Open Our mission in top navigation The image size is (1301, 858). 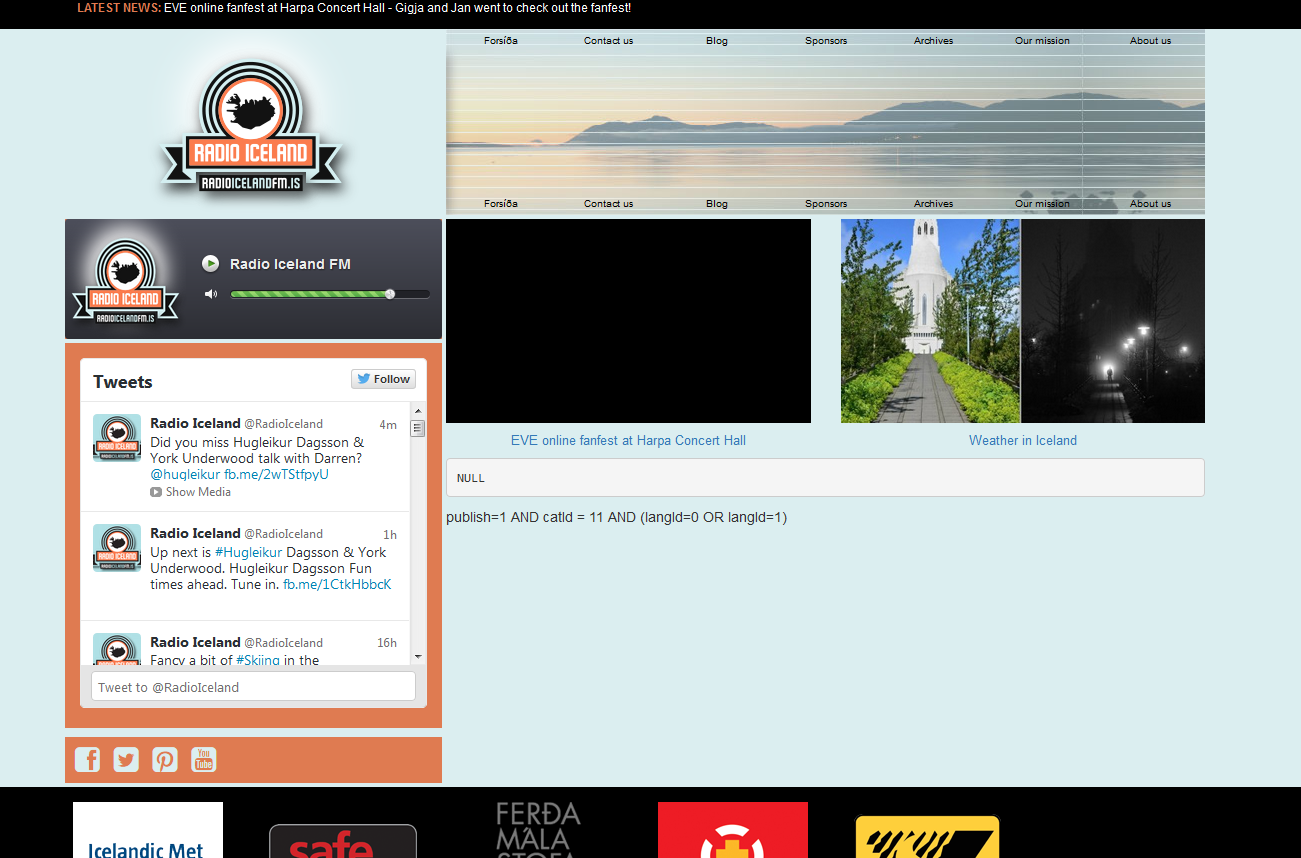[x=1042, y=41]
